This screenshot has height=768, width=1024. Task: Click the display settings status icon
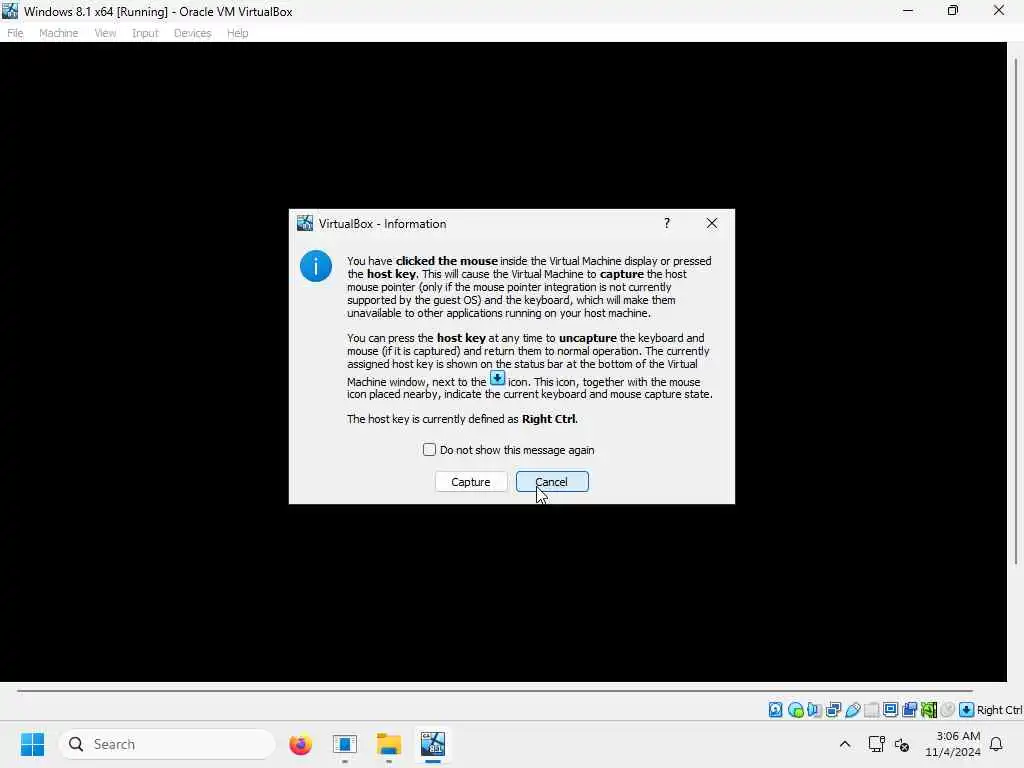click(x=890, y=710)
